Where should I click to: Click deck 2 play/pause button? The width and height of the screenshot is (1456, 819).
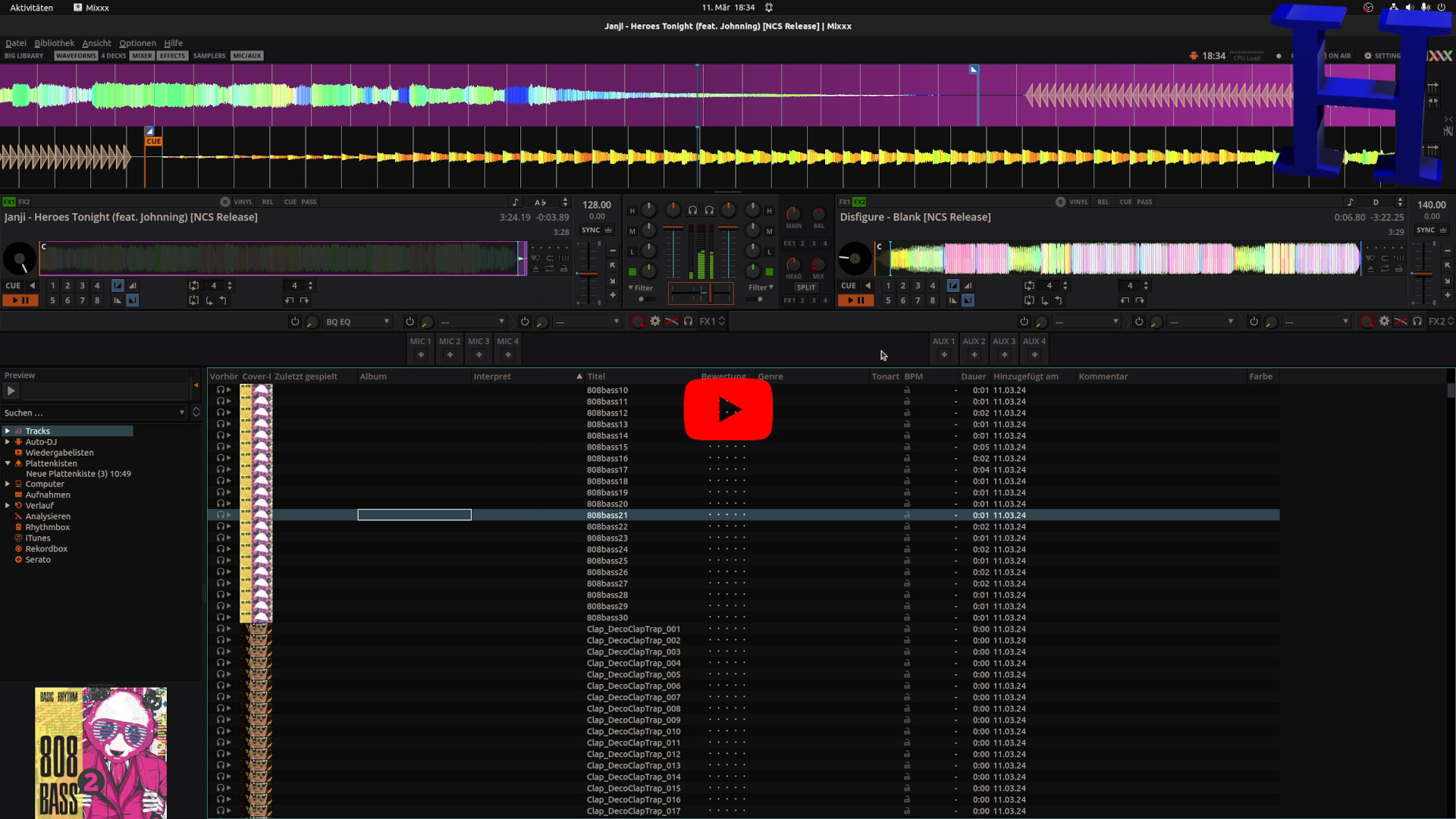pyautogui.click(x=855, y=300)
